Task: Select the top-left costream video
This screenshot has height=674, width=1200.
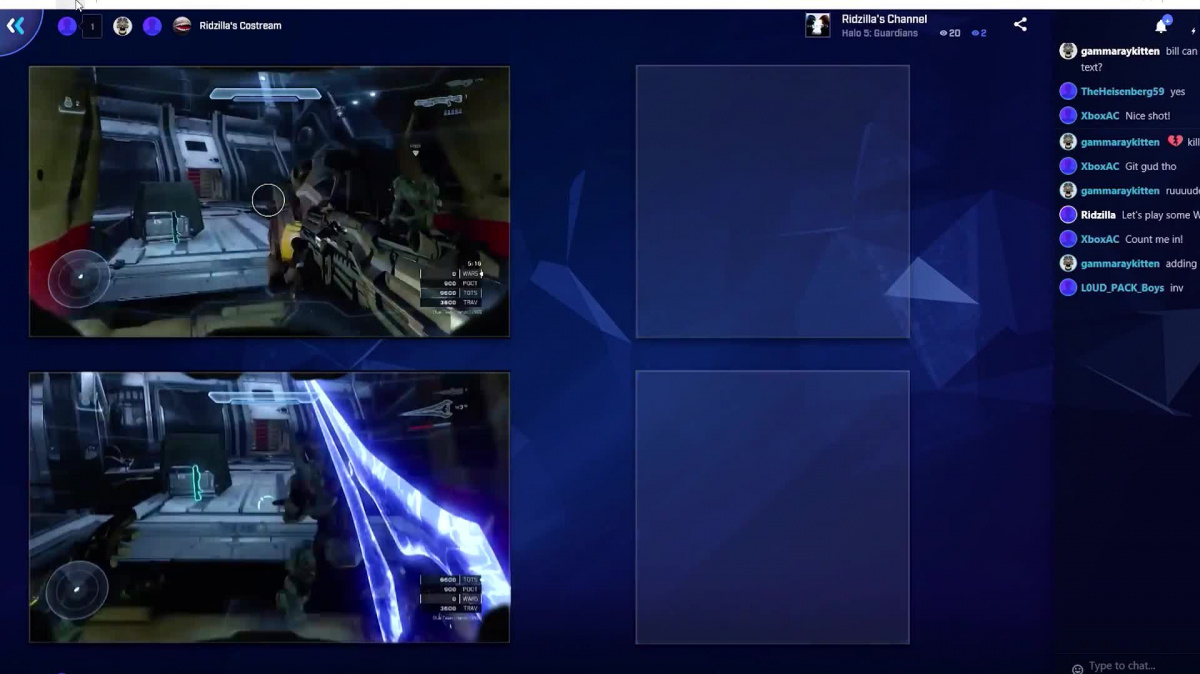Action: 269,201
